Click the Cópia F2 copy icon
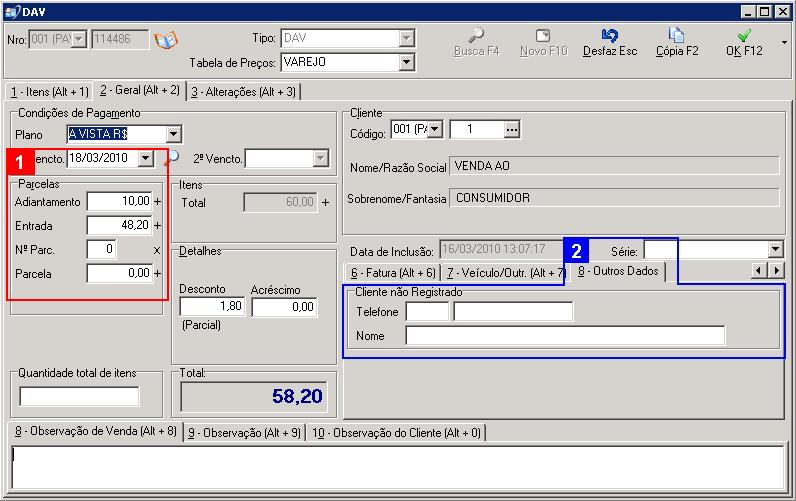The height and width of the screenshot is (501, 796). pos(676,35)
